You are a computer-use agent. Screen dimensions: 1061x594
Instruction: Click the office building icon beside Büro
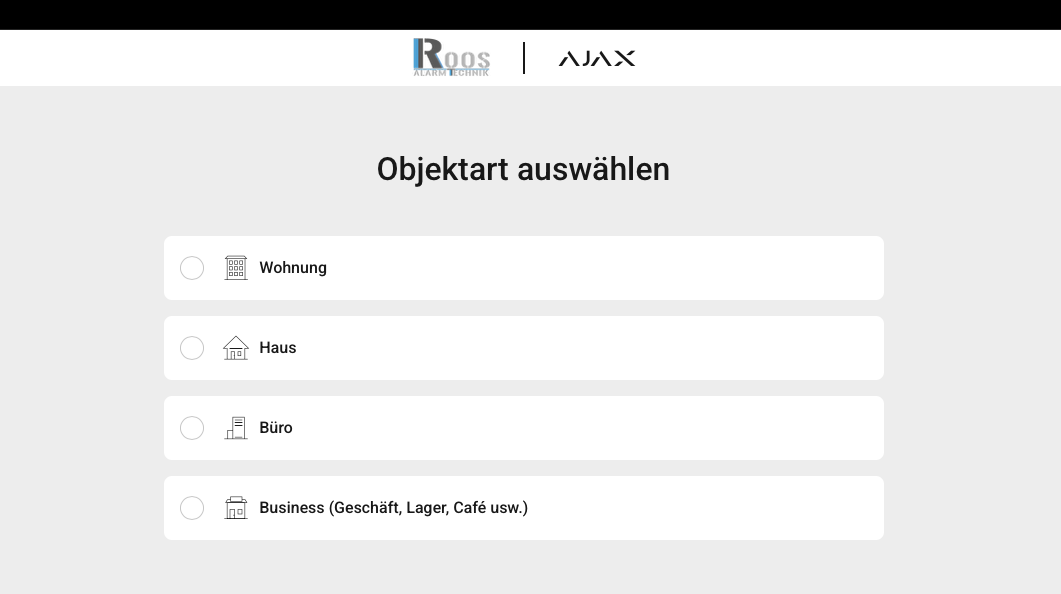pyautogui.click(x=236, y=428)
